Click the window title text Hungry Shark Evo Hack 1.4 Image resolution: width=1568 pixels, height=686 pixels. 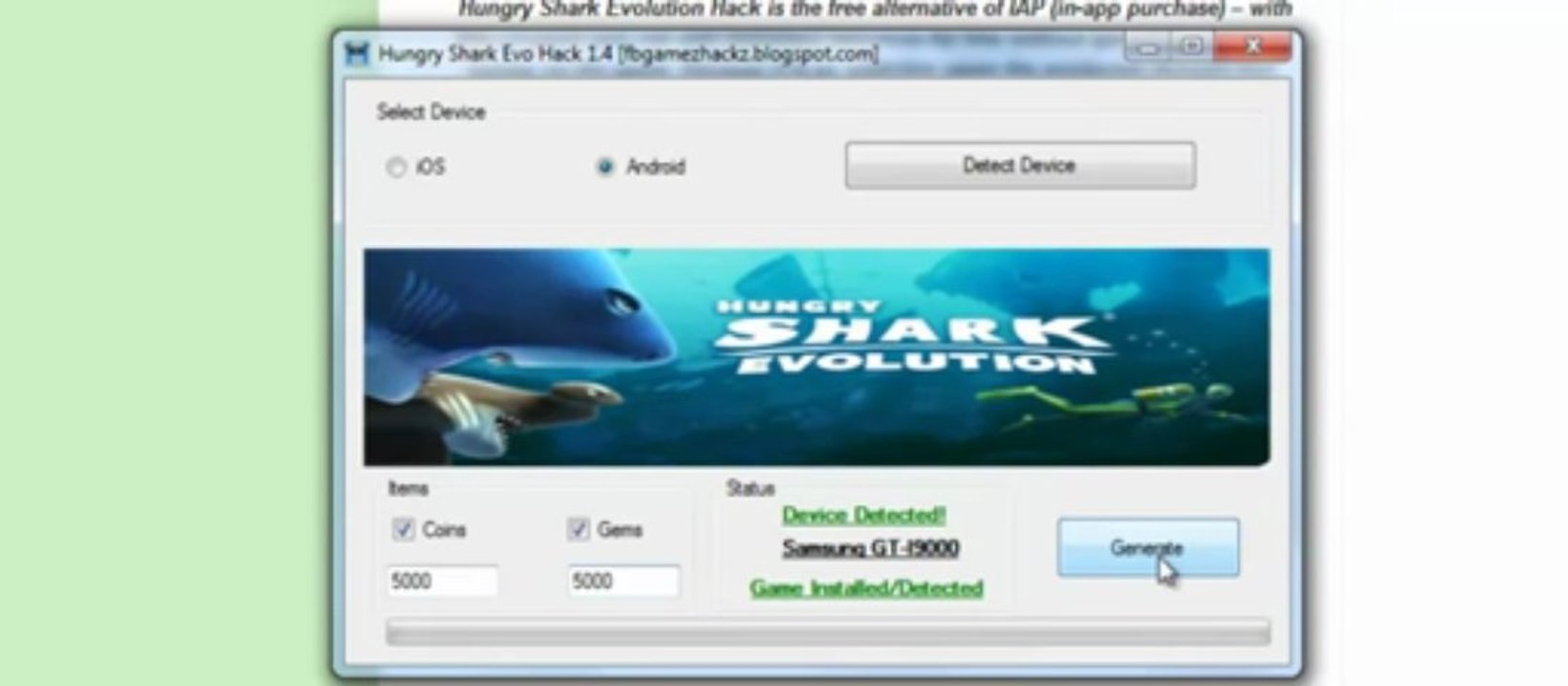(496, 54)
